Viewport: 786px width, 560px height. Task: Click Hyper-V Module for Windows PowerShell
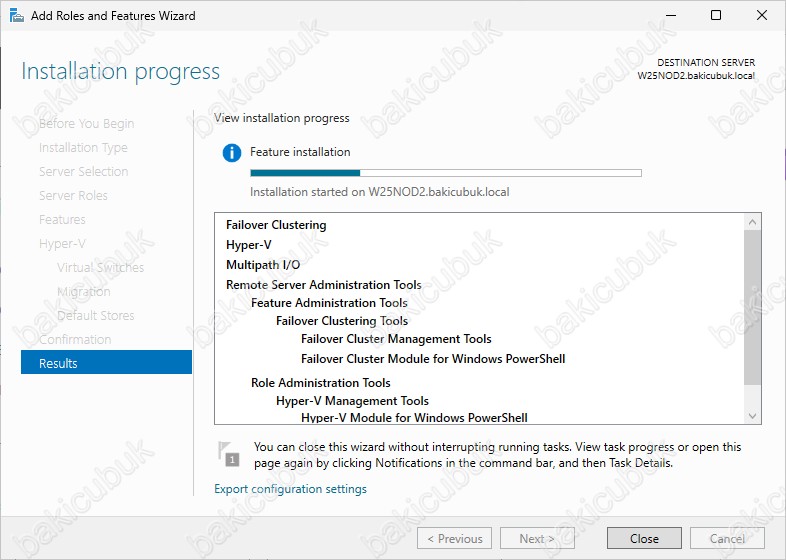click(414, 418)
